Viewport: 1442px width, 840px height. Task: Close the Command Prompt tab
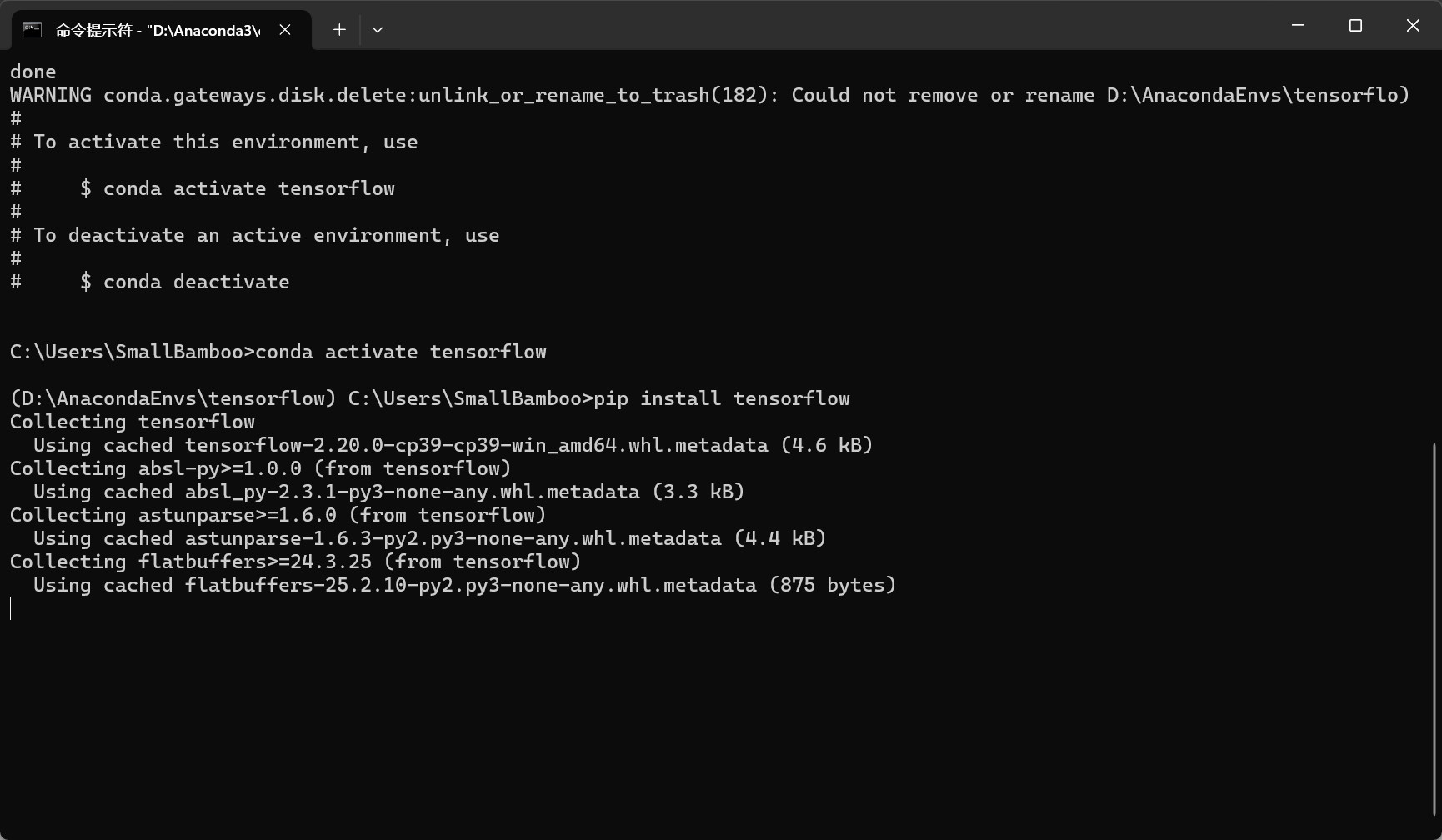[285, 30]
